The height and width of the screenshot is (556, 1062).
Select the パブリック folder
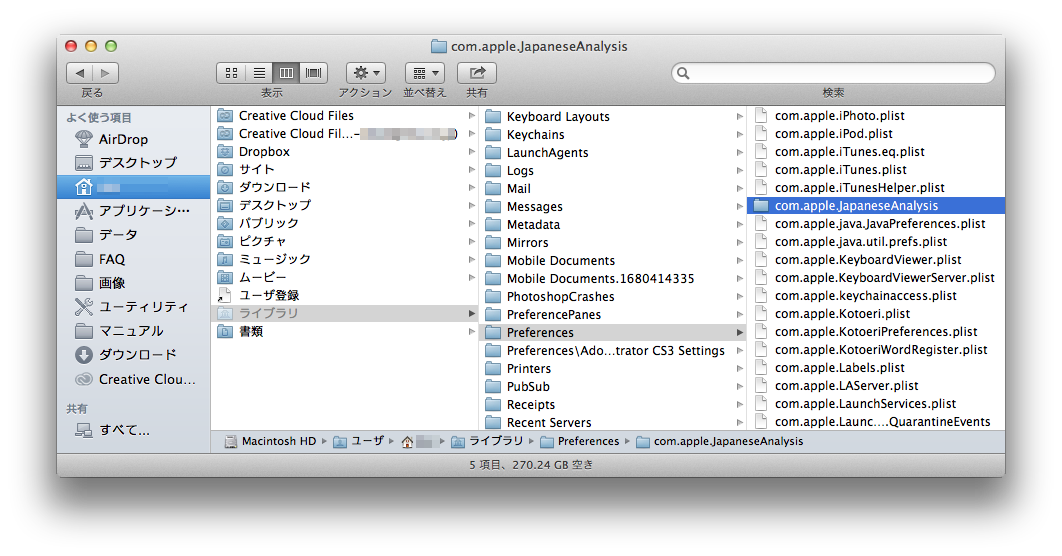(x=345, y=223)
